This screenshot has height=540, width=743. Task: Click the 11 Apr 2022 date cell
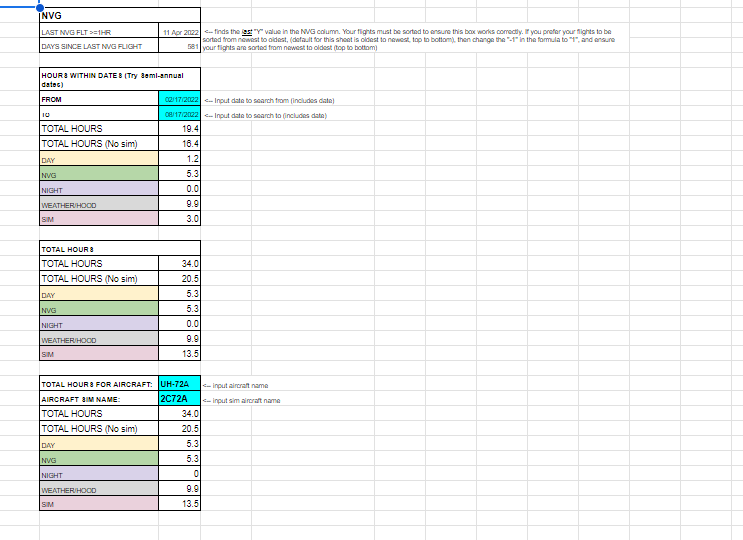coord(180,33)
